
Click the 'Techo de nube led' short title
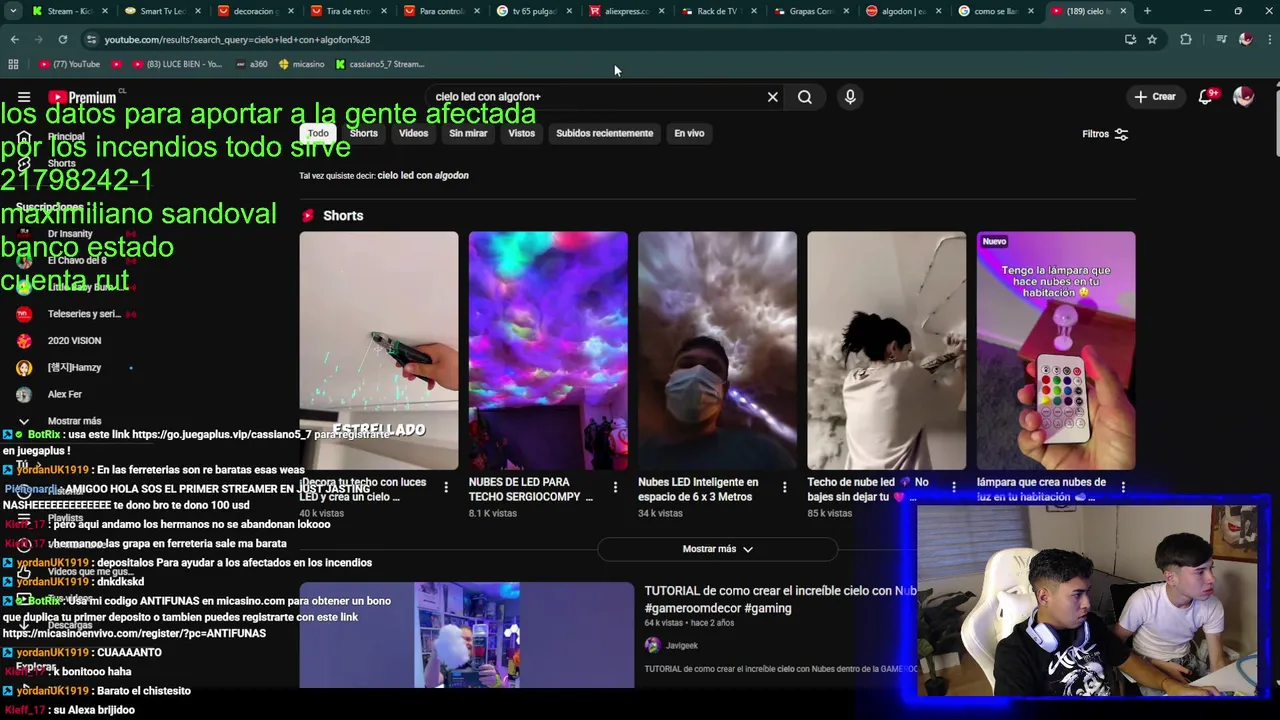pyautogui.click(x=868, y=489)
